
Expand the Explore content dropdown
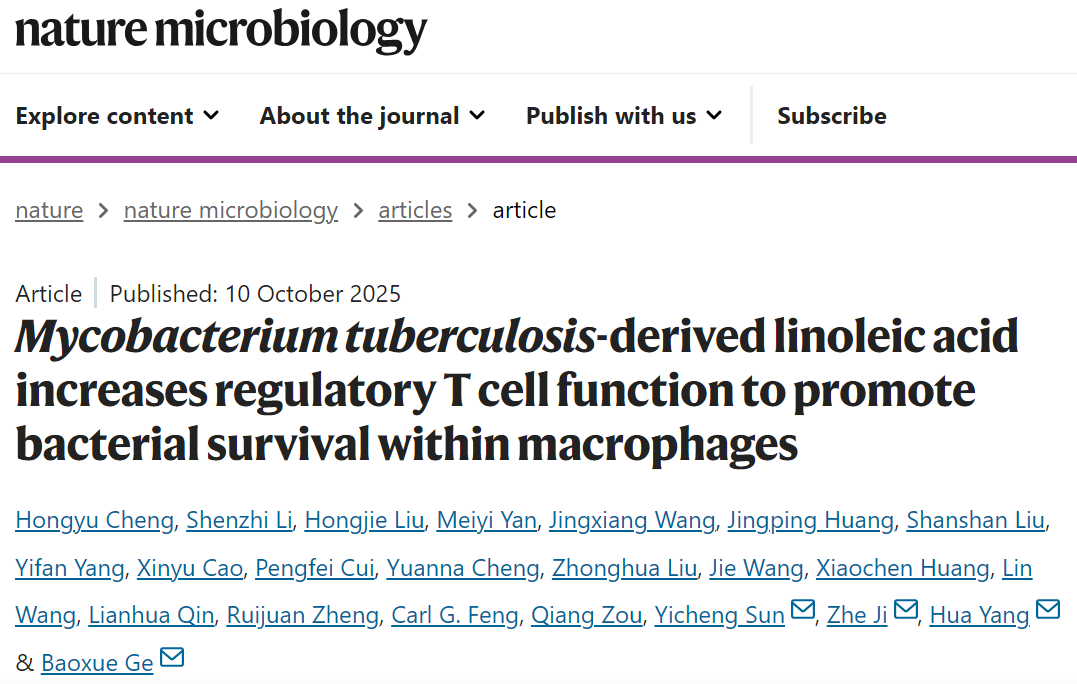[117, 116]
